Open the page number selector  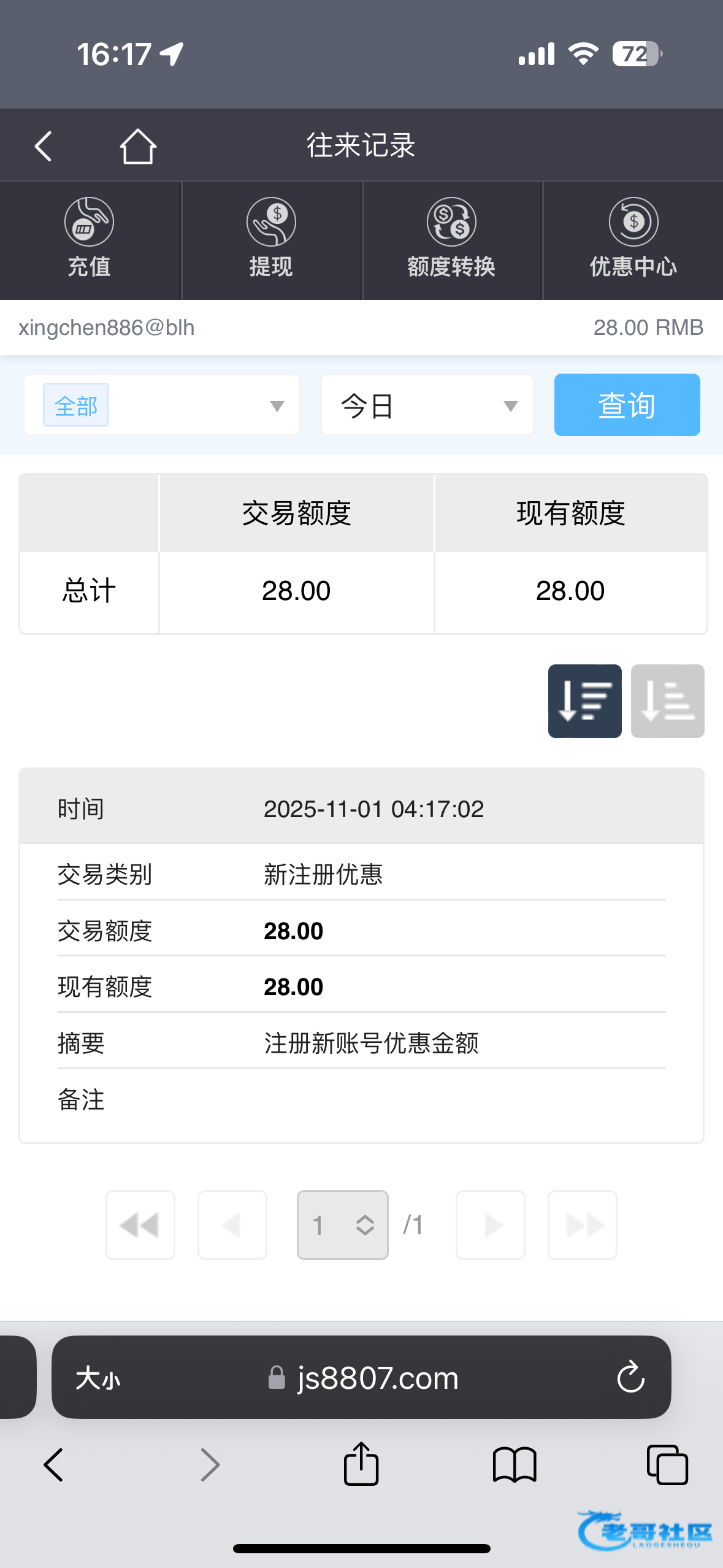(x=342, y=1225)
